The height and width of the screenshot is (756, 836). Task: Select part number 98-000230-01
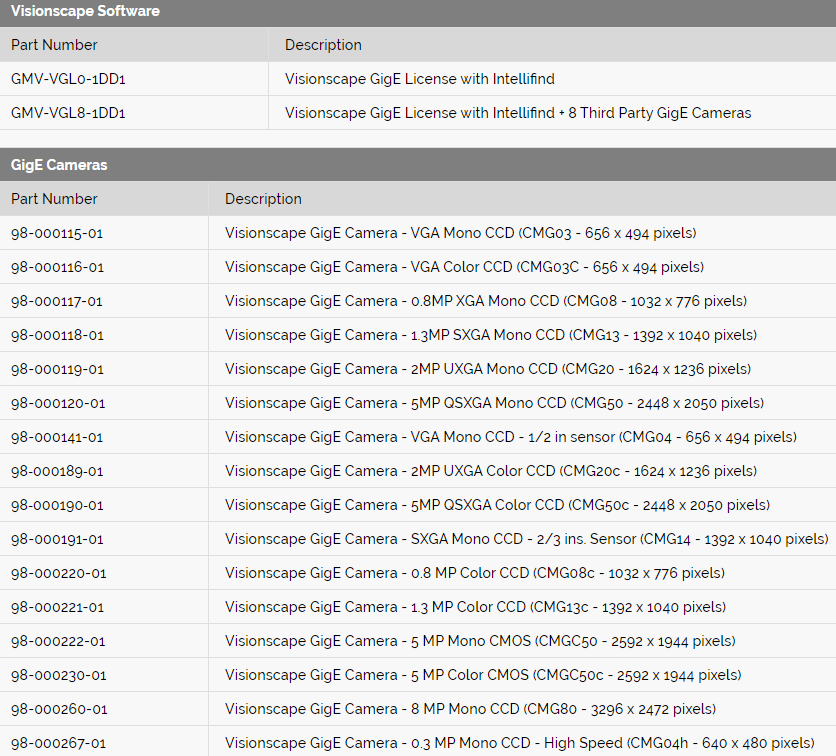[x=59, y=676]
